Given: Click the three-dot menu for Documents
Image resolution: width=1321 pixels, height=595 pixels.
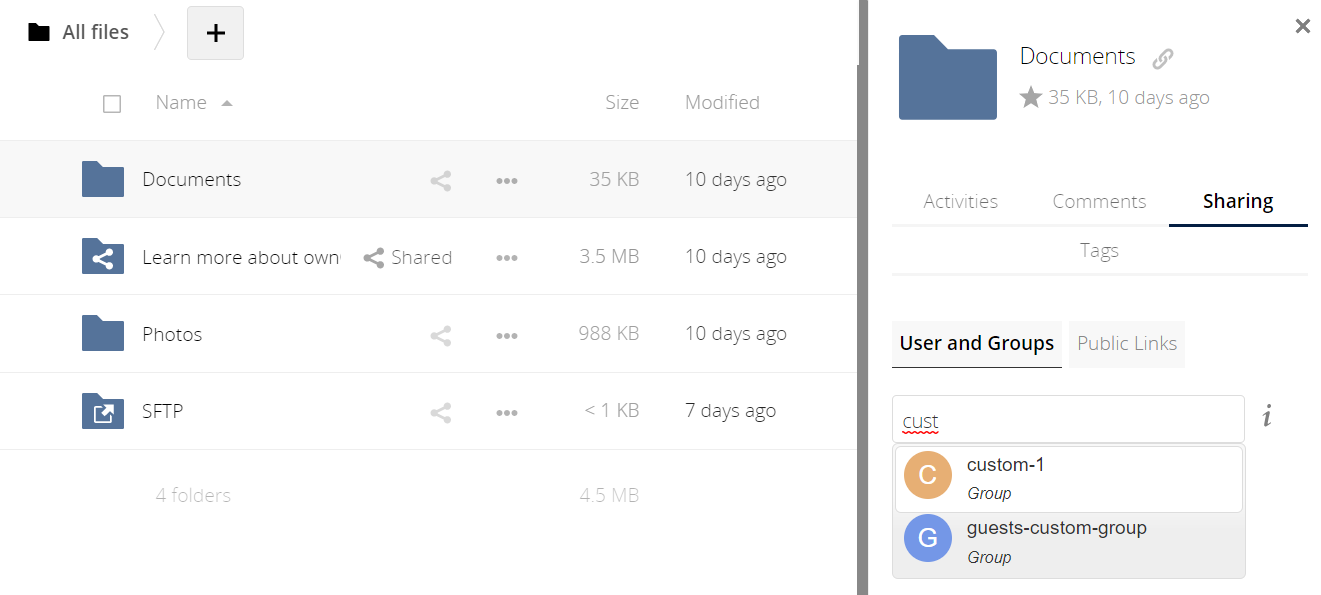Looking at the screenshot, I should [x=507, y=180].
